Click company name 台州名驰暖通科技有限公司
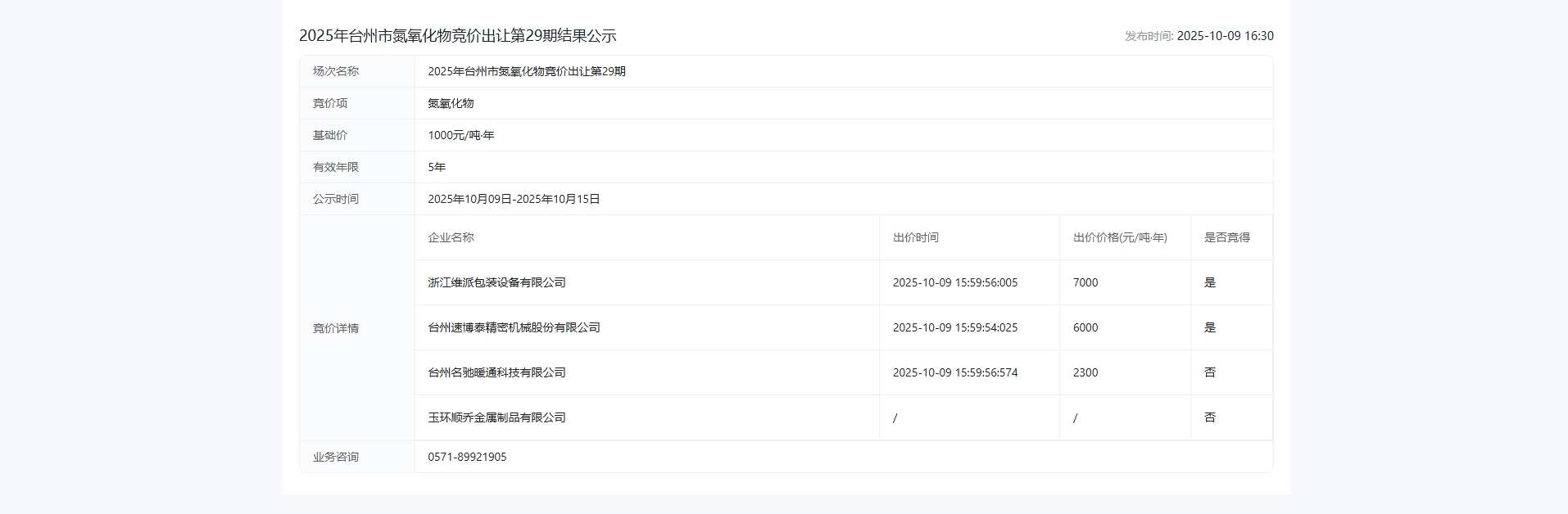This screenshot has width=1568, height=514. (496, 372)
